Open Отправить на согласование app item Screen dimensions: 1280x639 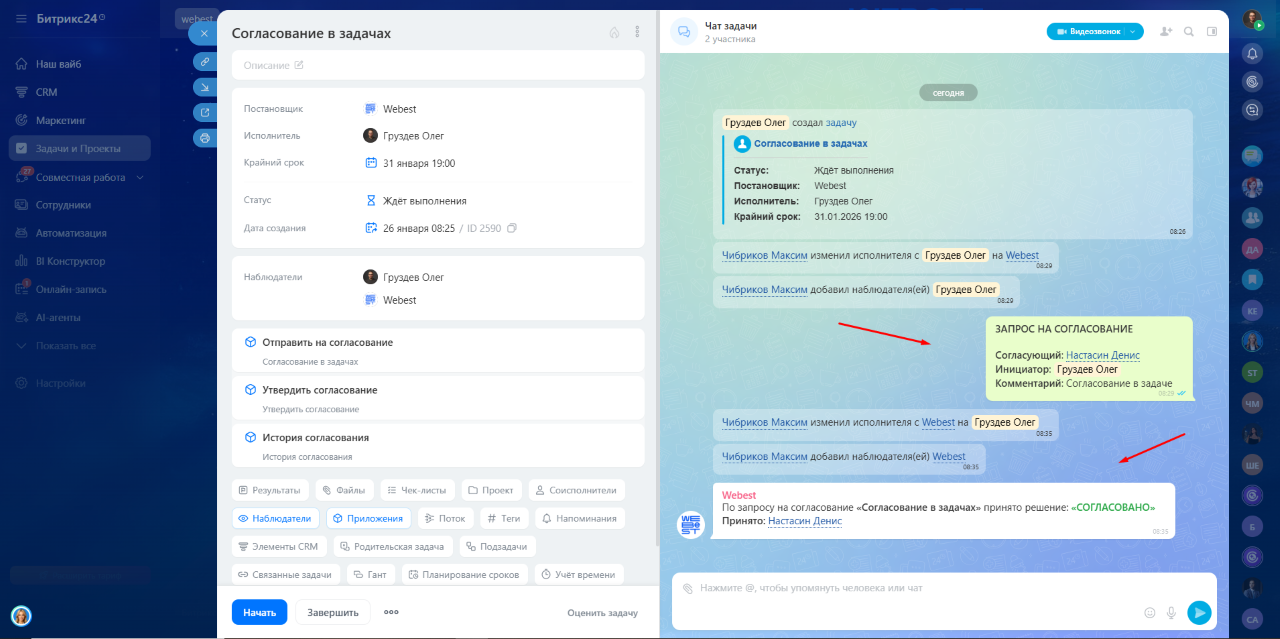click(438, 351)
